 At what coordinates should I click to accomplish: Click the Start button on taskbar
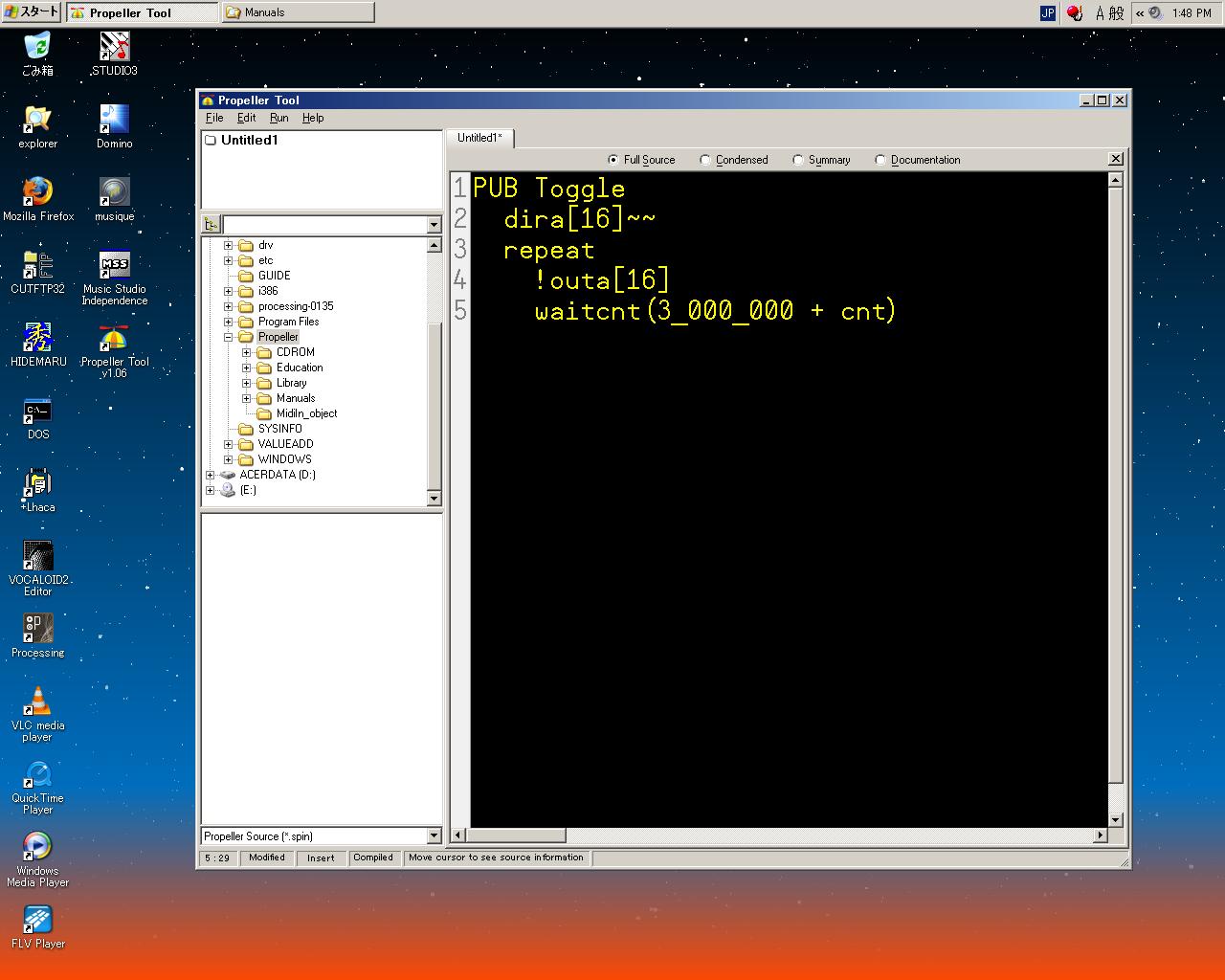pos(32,11)
